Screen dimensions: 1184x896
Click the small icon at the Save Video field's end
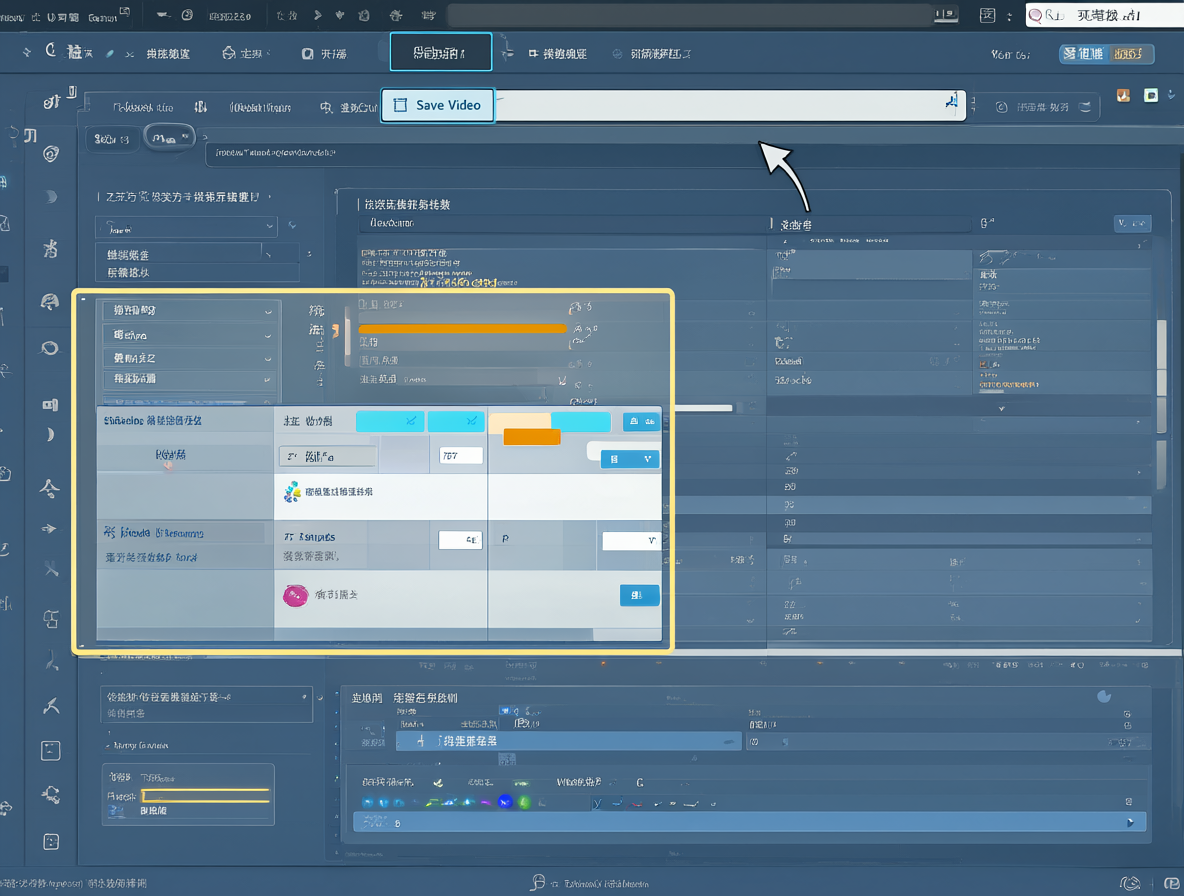click(951, 102)
